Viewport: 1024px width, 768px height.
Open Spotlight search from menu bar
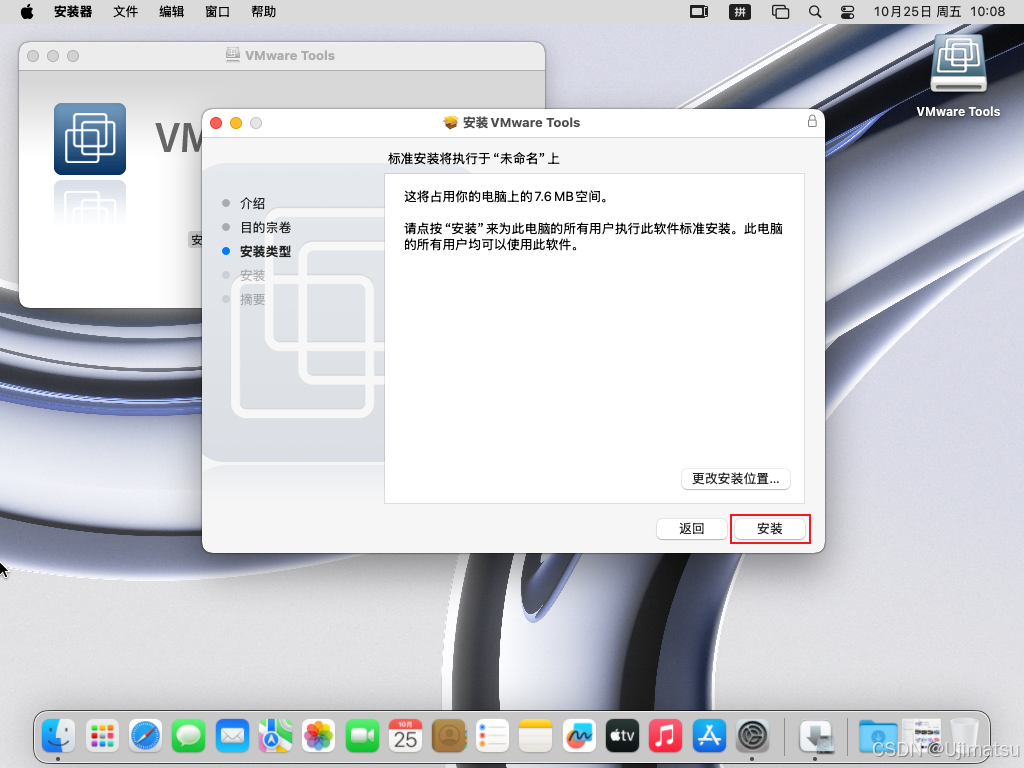coord(814,12)
